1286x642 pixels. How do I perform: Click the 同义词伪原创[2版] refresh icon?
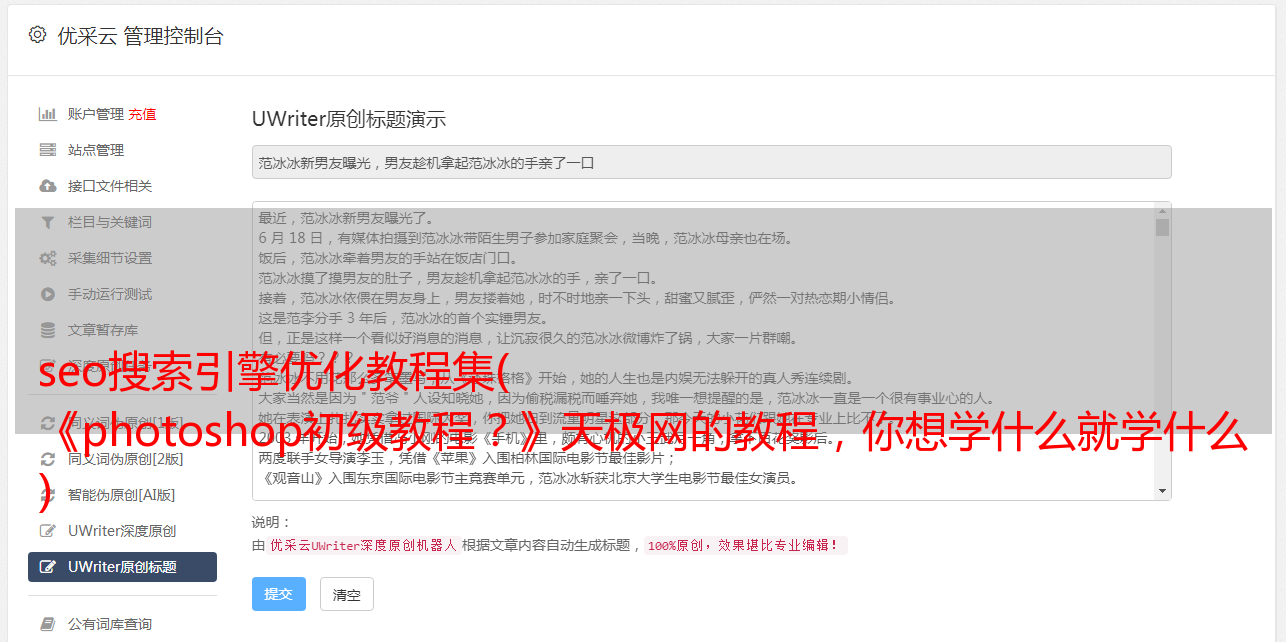[47, 459]
